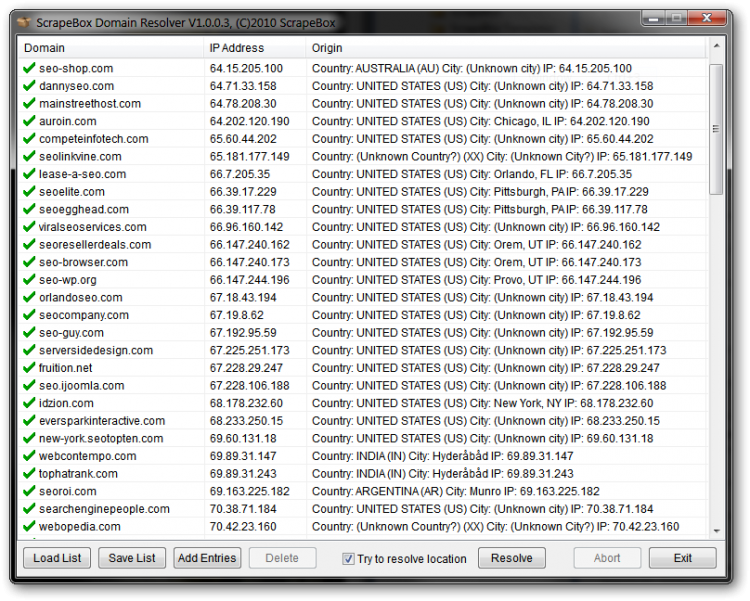Screen dimensions: 750x601
Task: Click the Abort button
Action: [x=607, y=558]
